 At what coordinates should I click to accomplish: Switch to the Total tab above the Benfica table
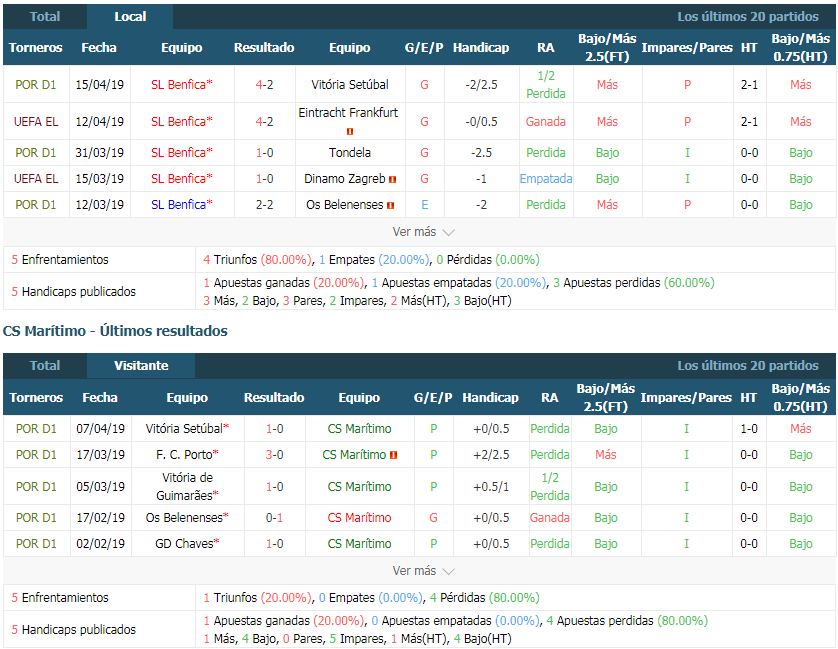[45, 17]
